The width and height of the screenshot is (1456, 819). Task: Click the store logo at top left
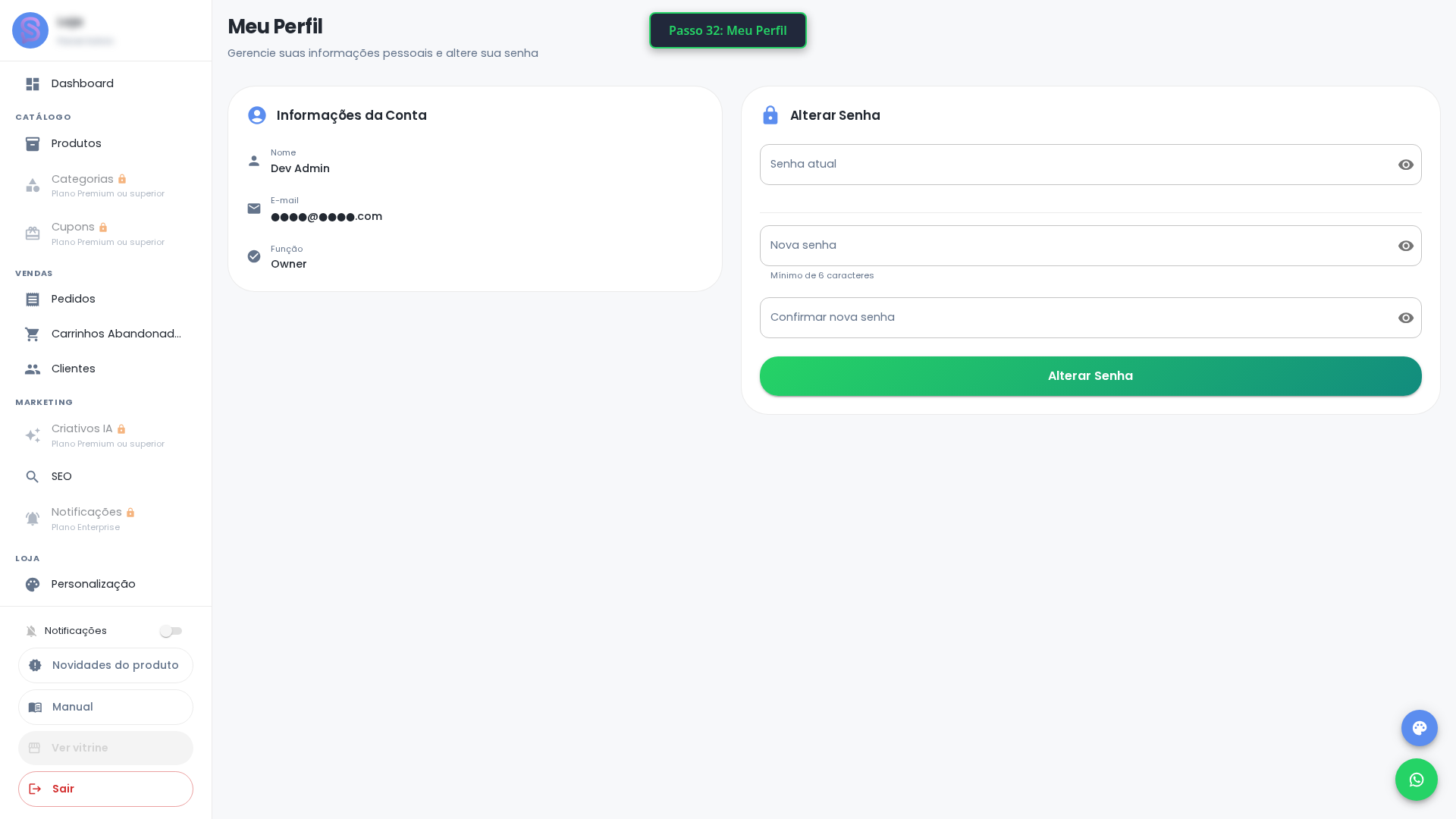[x=30, y=30]
